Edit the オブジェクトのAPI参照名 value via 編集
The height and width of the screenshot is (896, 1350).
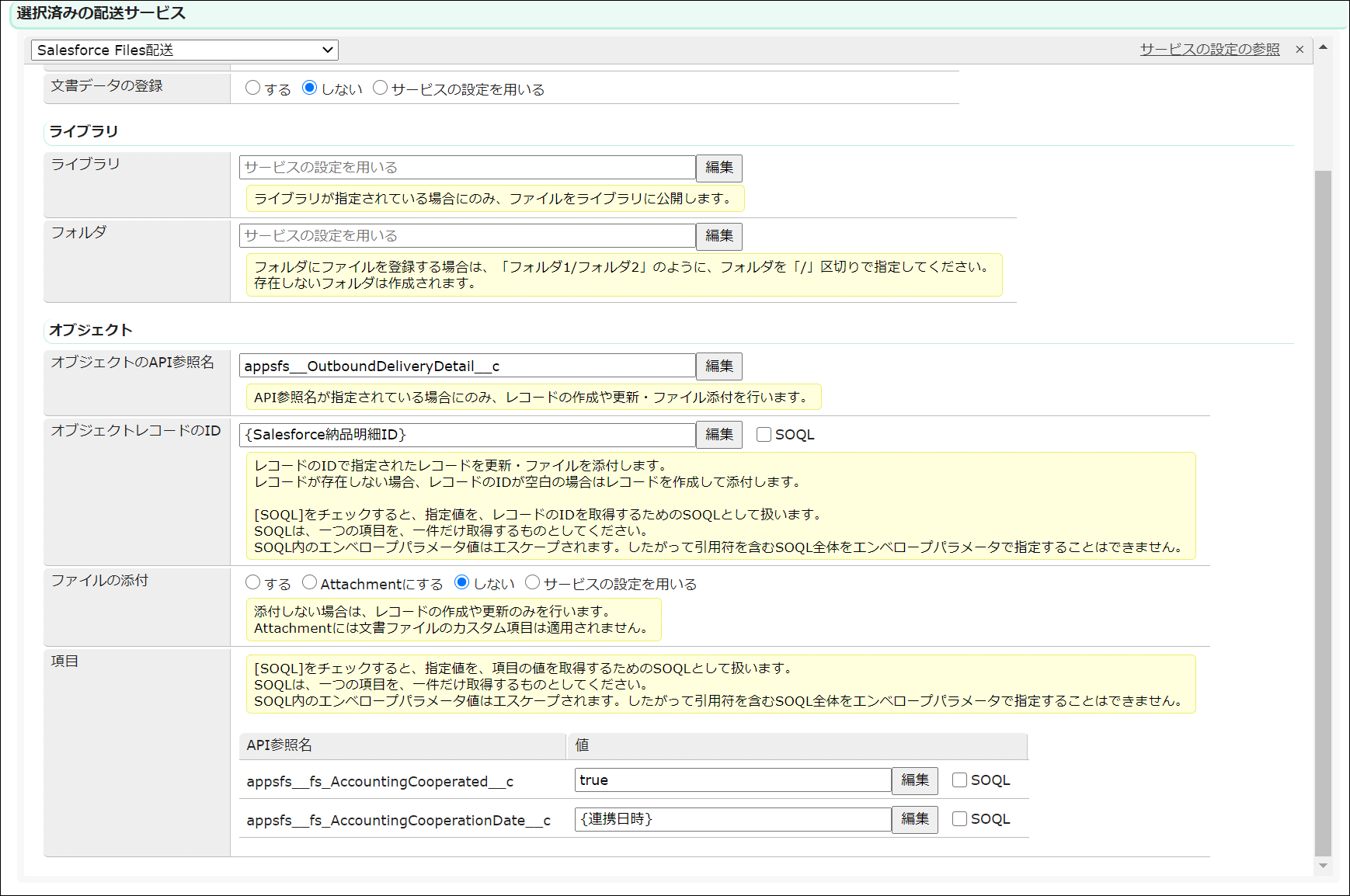pos(718,366)
